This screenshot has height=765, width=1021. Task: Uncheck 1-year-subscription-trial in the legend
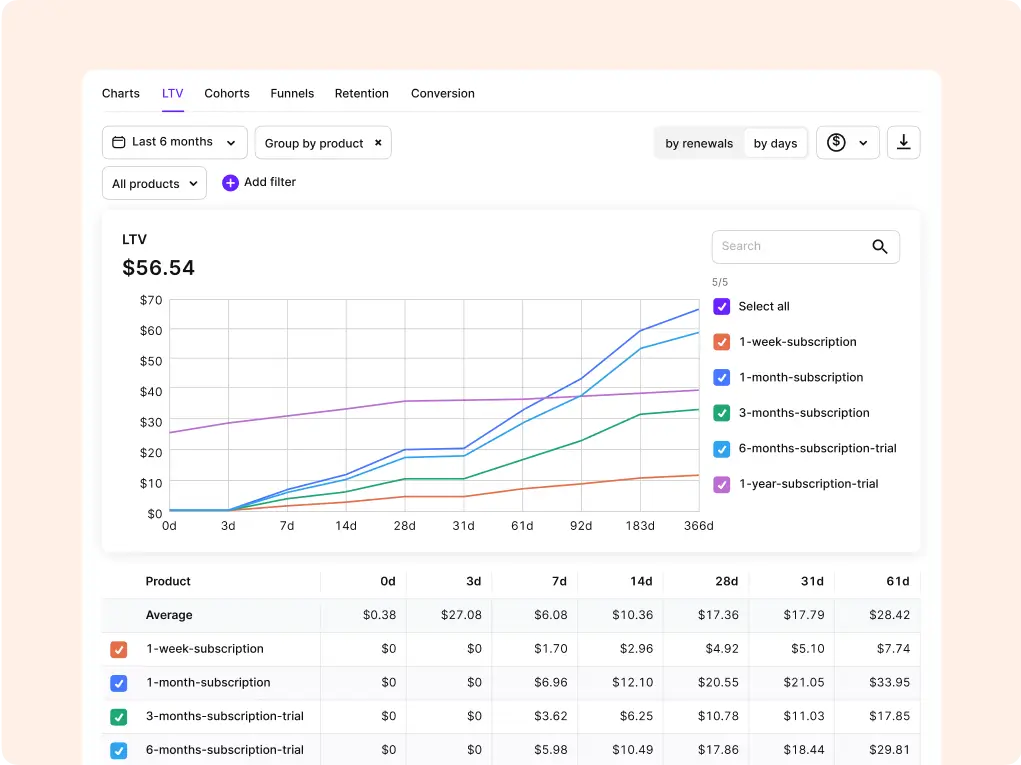click(721, 484)
